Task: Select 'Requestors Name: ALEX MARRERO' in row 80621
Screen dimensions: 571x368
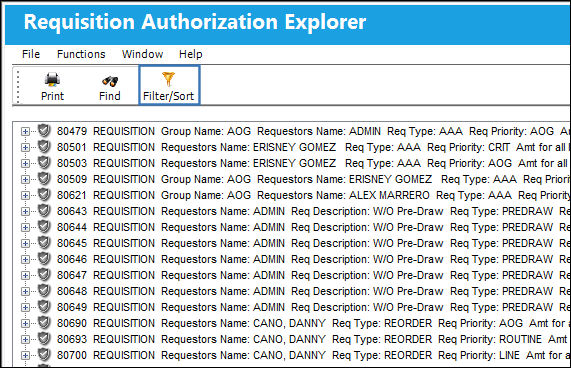Action: 343,195
